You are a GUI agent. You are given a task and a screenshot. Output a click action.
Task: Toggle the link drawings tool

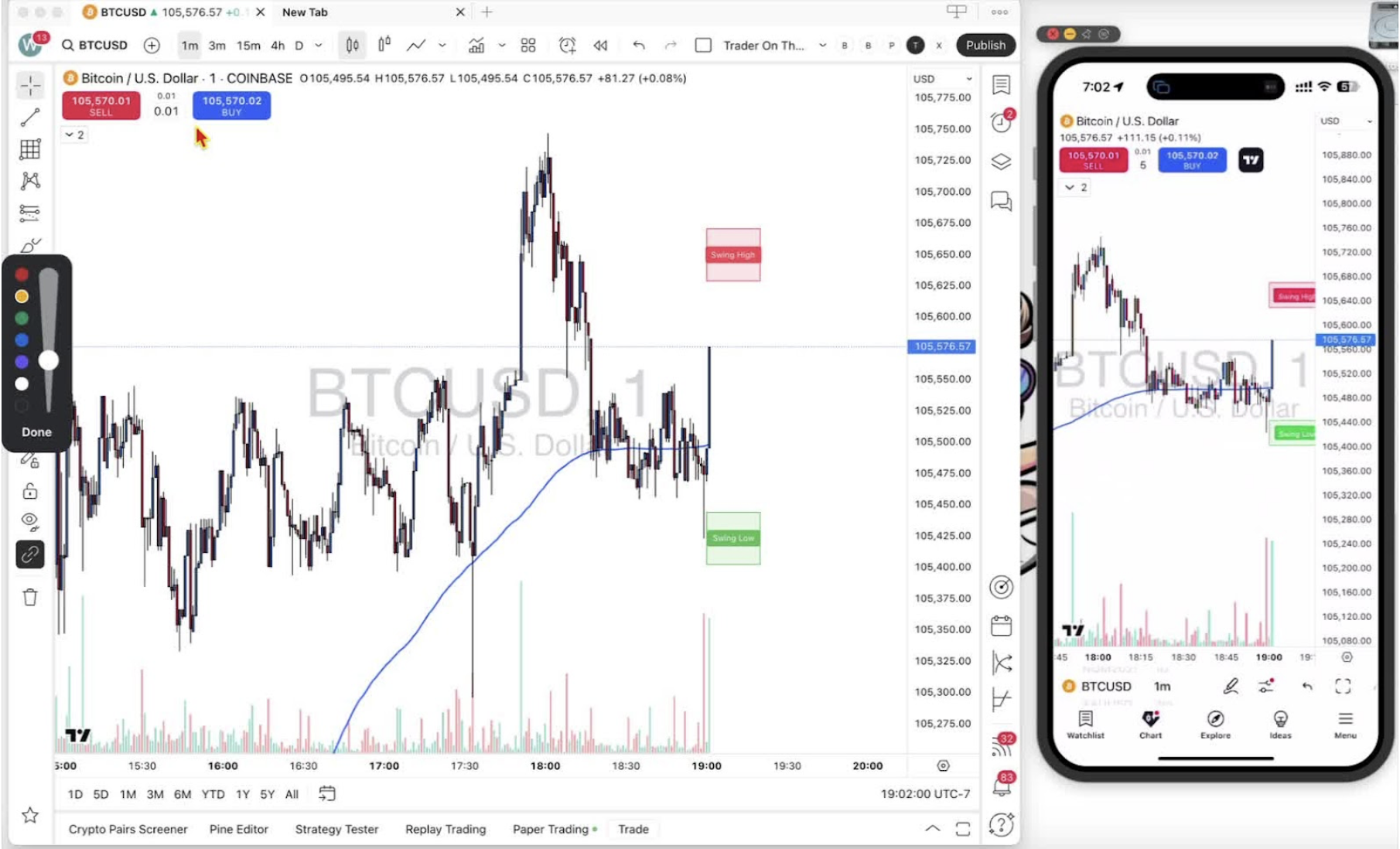click(x=30, y=554)
